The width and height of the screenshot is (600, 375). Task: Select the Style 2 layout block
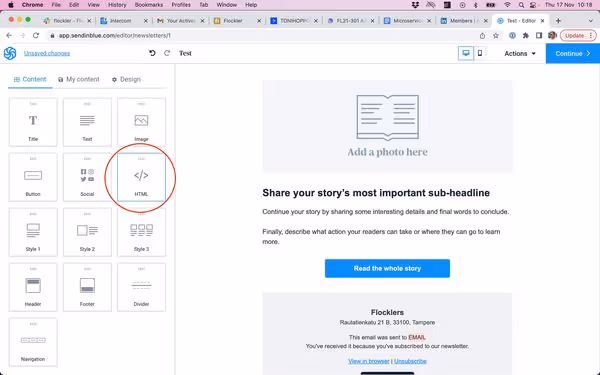click(x=87, y=232)
